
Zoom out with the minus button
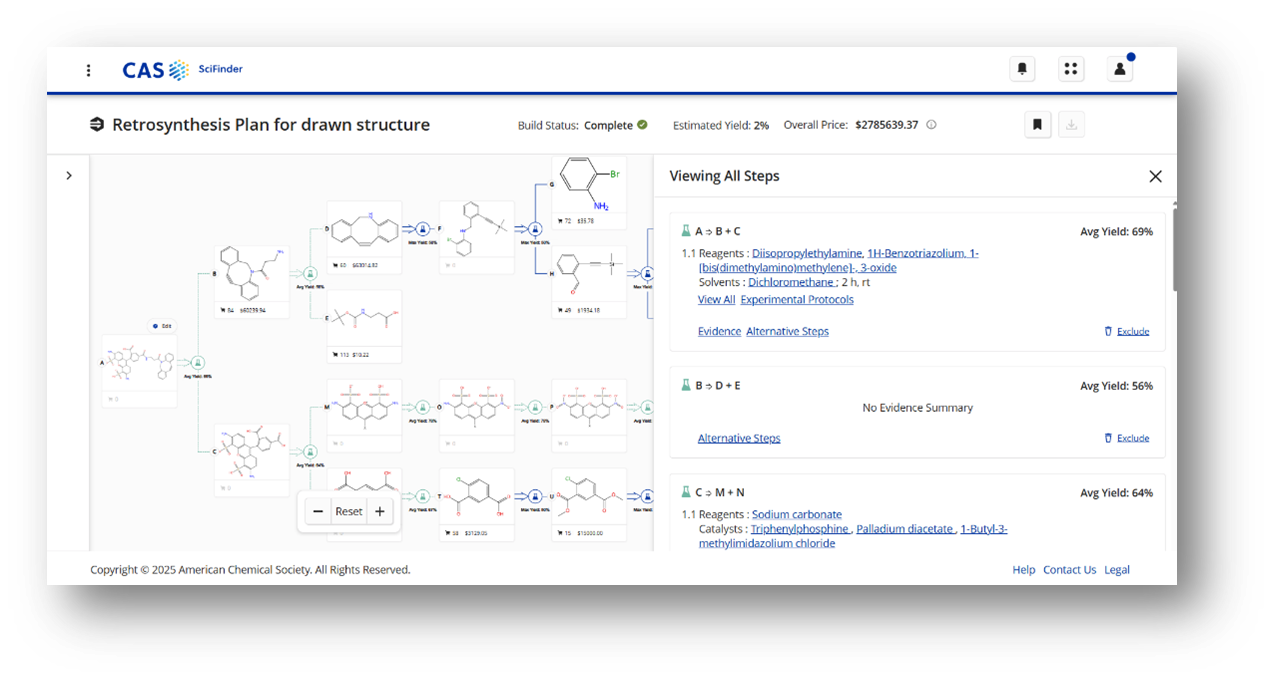(318, 511)
